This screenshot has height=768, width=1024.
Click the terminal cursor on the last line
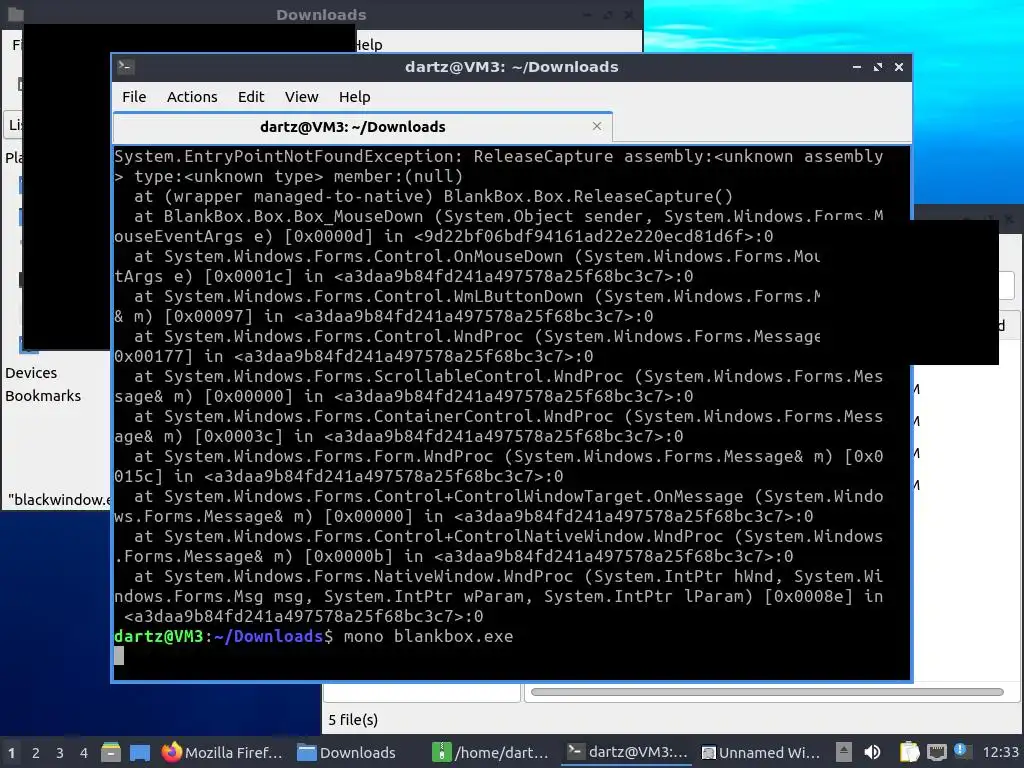pyautogui.click(x=119, y=655)
